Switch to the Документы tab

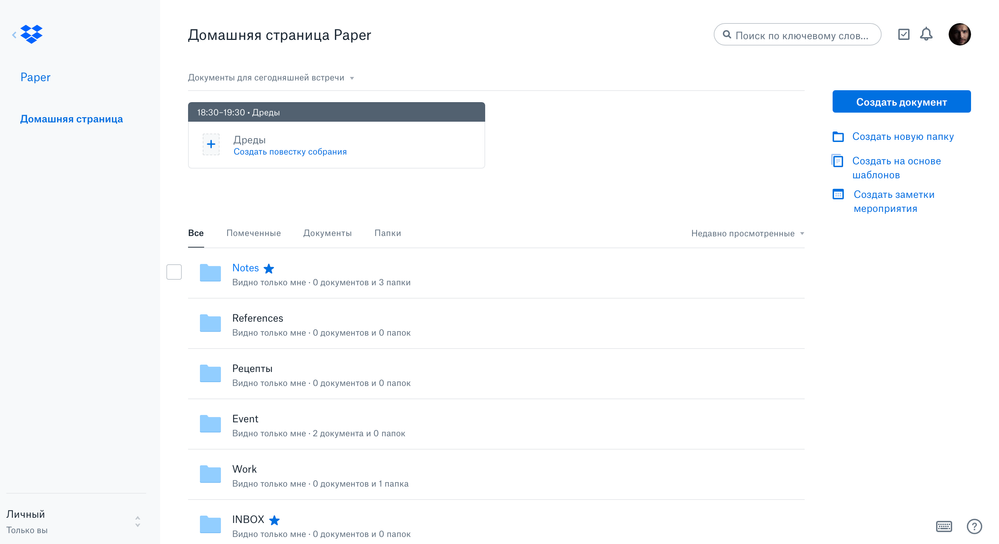327,233
